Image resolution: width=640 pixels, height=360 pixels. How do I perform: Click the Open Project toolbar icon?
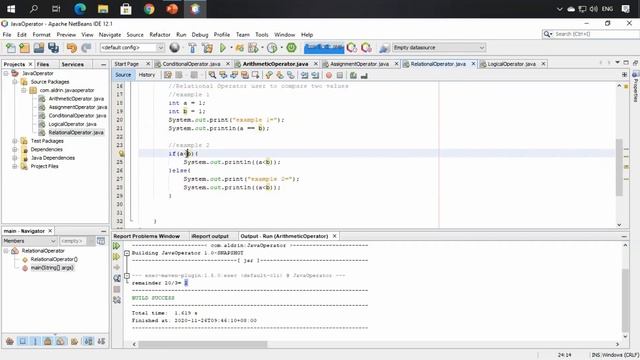click(x=39, y=48)
